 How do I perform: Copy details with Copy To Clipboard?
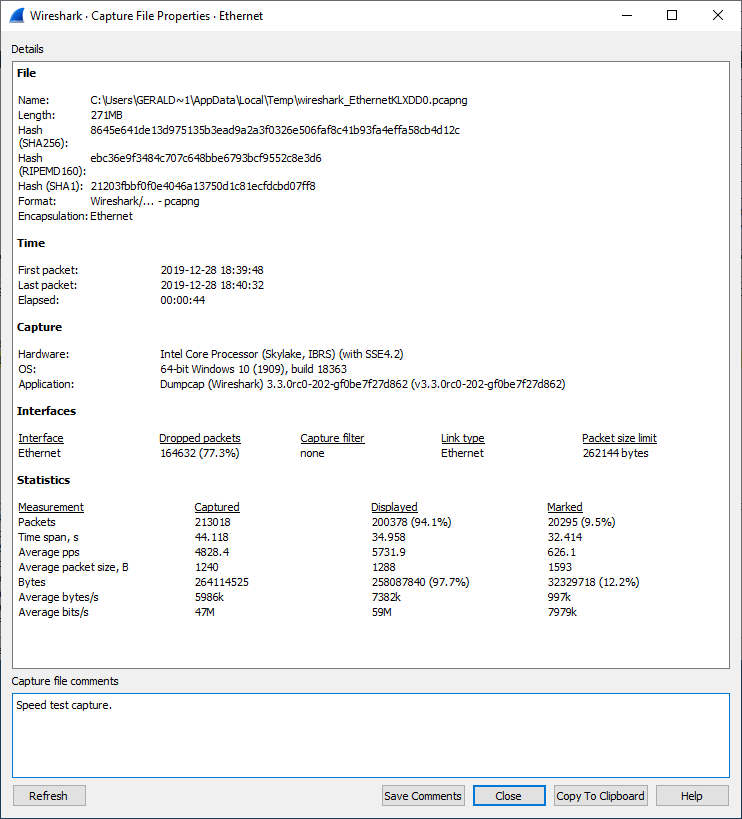(x=600, y=796)
